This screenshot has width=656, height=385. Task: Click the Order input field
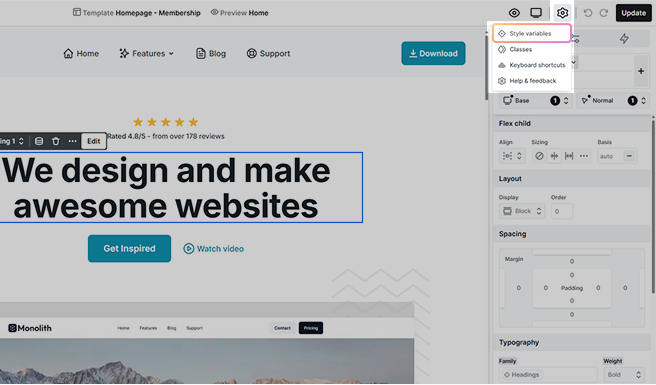[561, 211]
